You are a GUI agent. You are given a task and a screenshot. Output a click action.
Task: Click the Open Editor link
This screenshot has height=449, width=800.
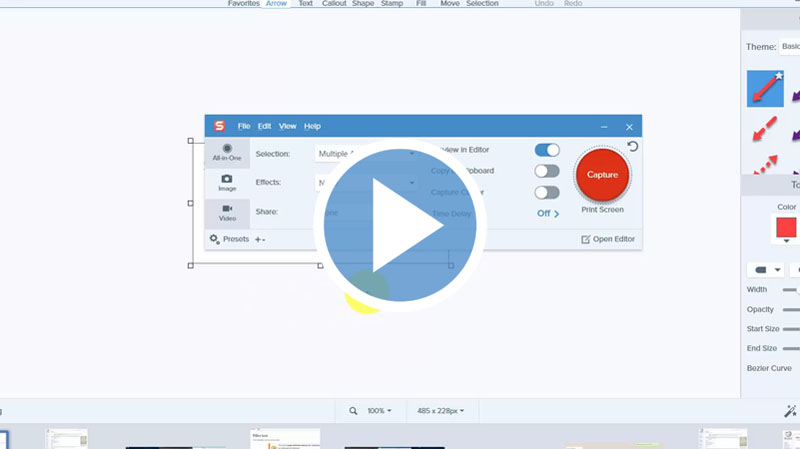608,239
